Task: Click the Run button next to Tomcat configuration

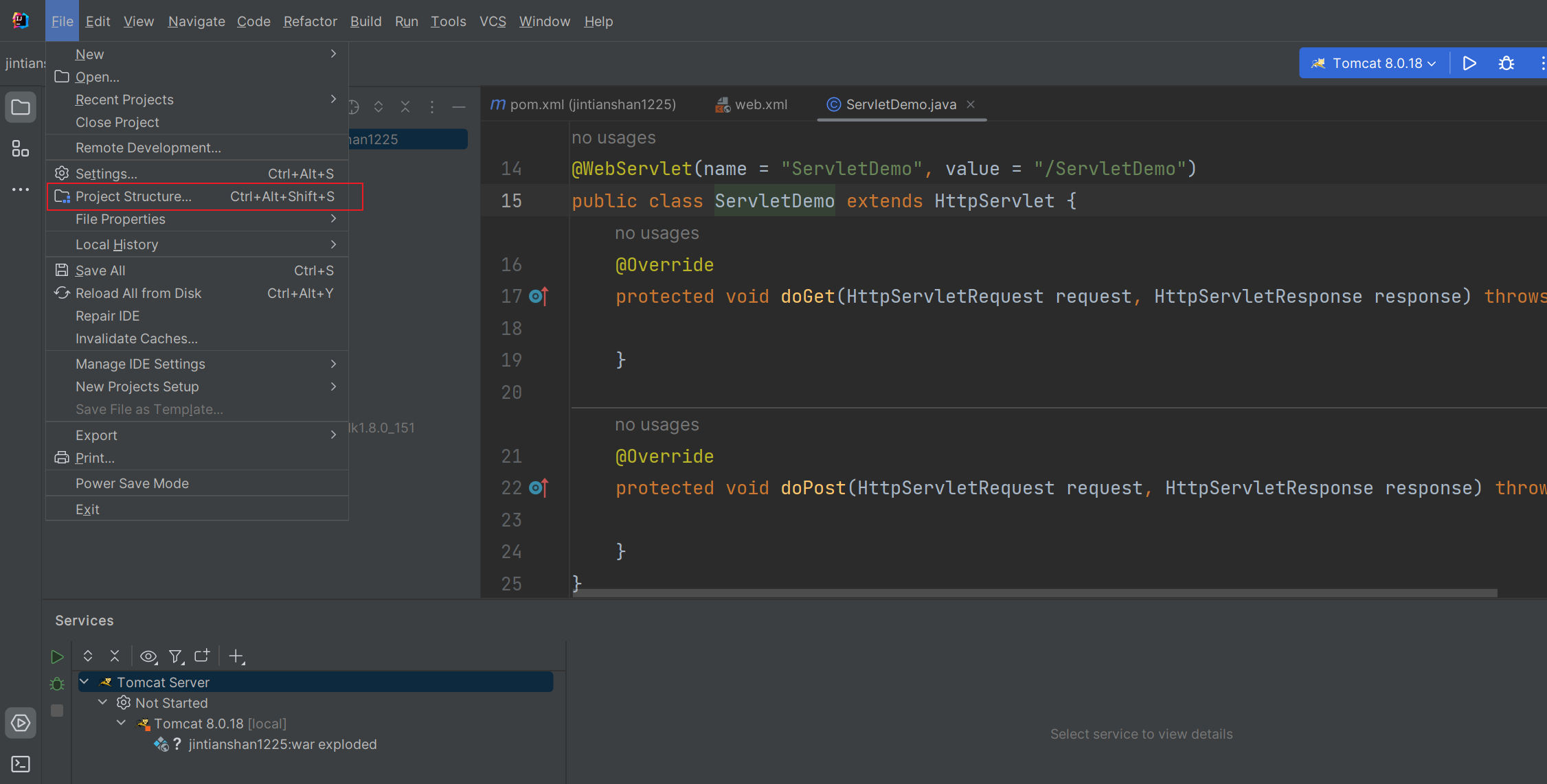Action: point(1469,63)
